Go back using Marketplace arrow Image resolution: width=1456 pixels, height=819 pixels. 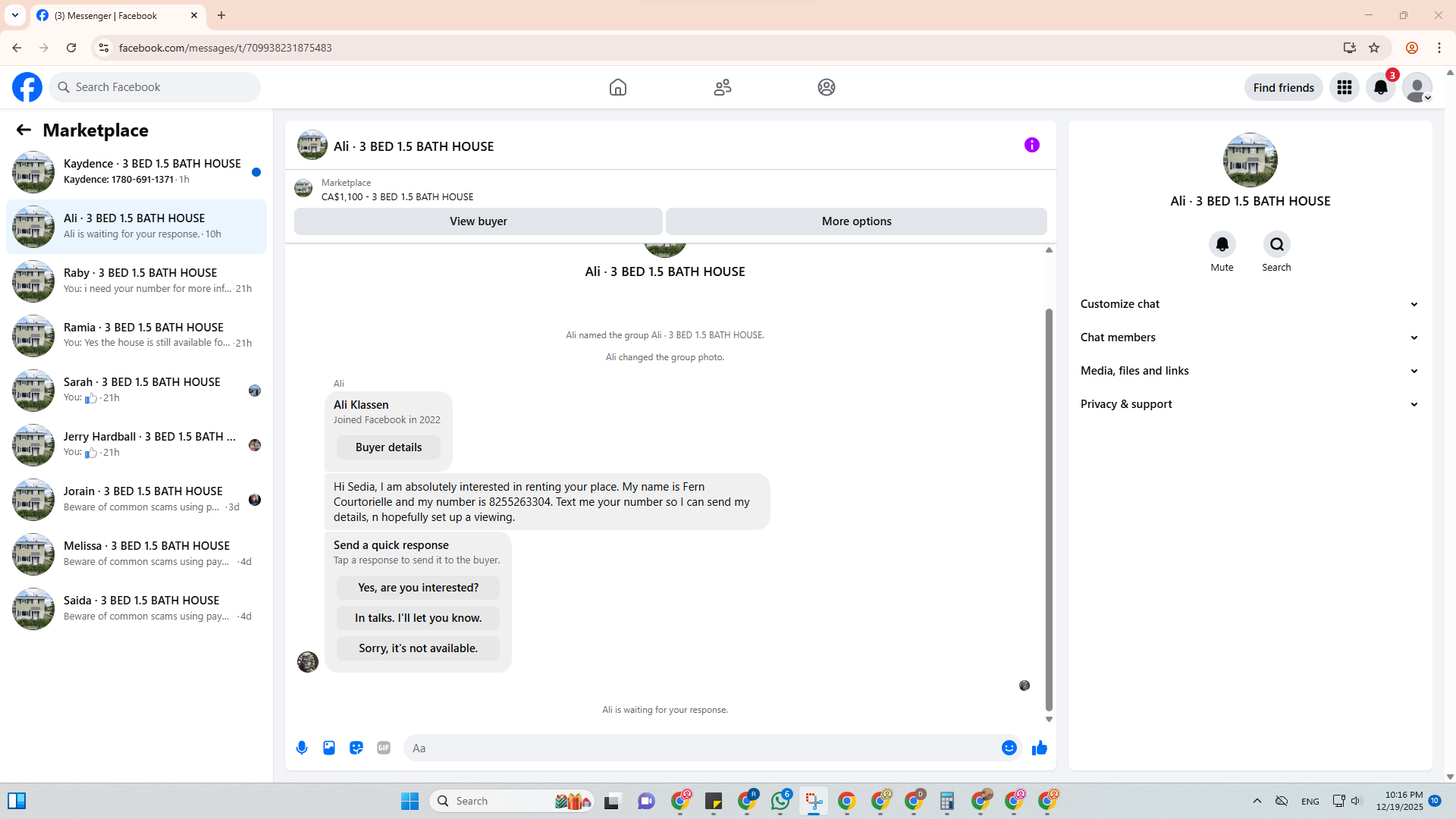24,130
